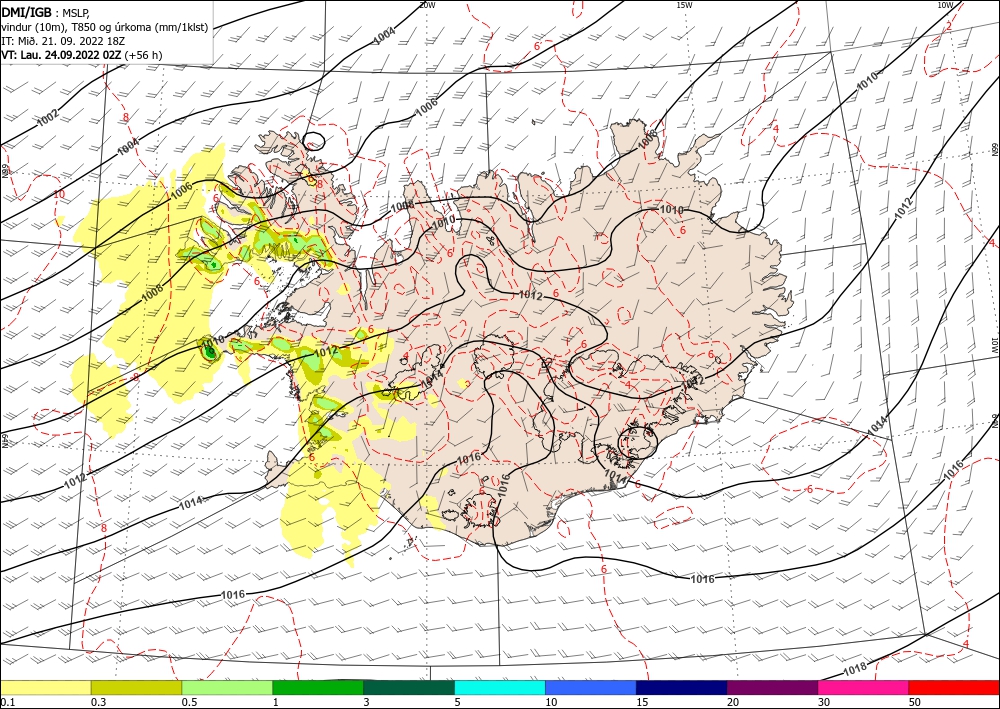Click the '20W' longitude label at top

[x=427, y=5]
